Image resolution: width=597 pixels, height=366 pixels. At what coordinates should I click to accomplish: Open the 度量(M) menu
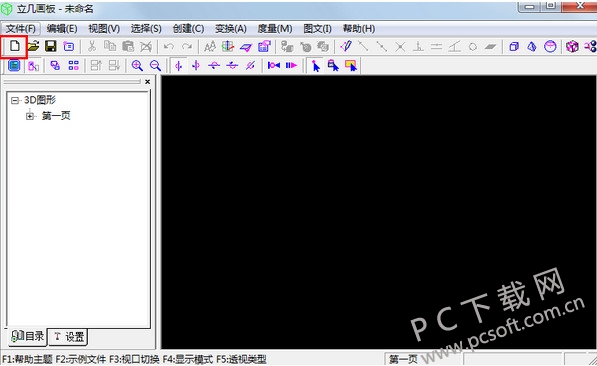pyautogui.click(x=275, y=29)
